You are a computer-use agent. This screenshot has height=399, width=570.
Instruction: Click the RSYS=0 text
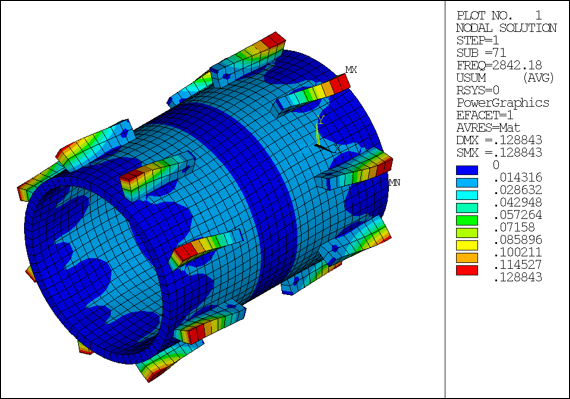pyautogui.click(x=478, y=90)
